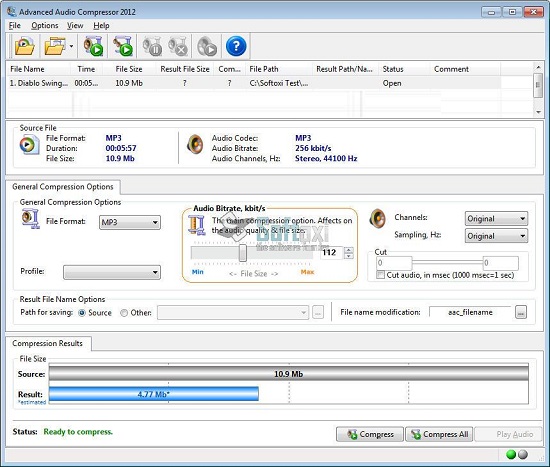The width and height of the screenshot is (550, 467).
Task: Click the Cut end value field
Action: (x=501, y=262)
